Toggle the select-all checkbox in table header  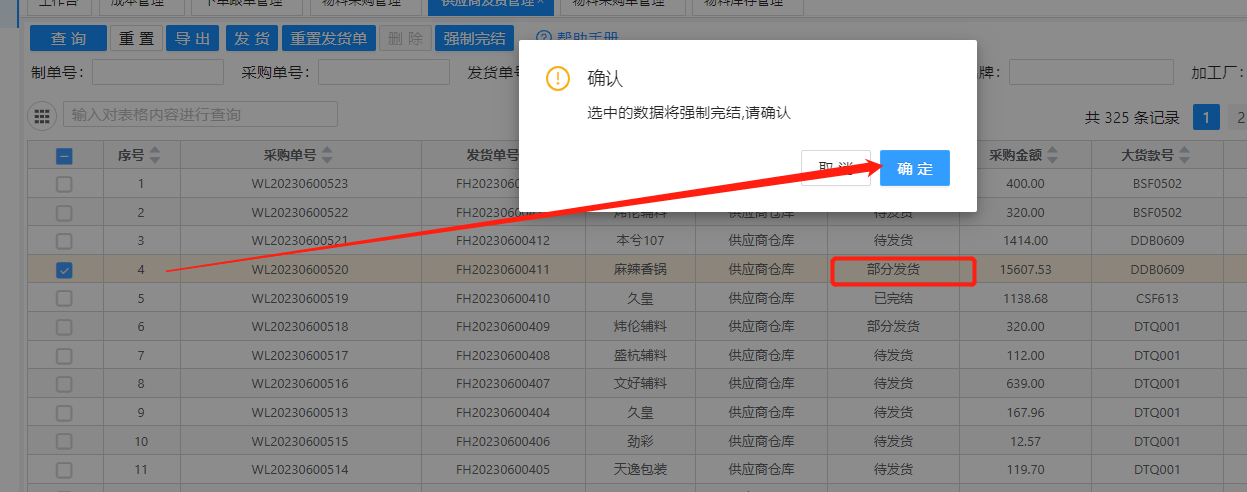(x=63, y=155)
